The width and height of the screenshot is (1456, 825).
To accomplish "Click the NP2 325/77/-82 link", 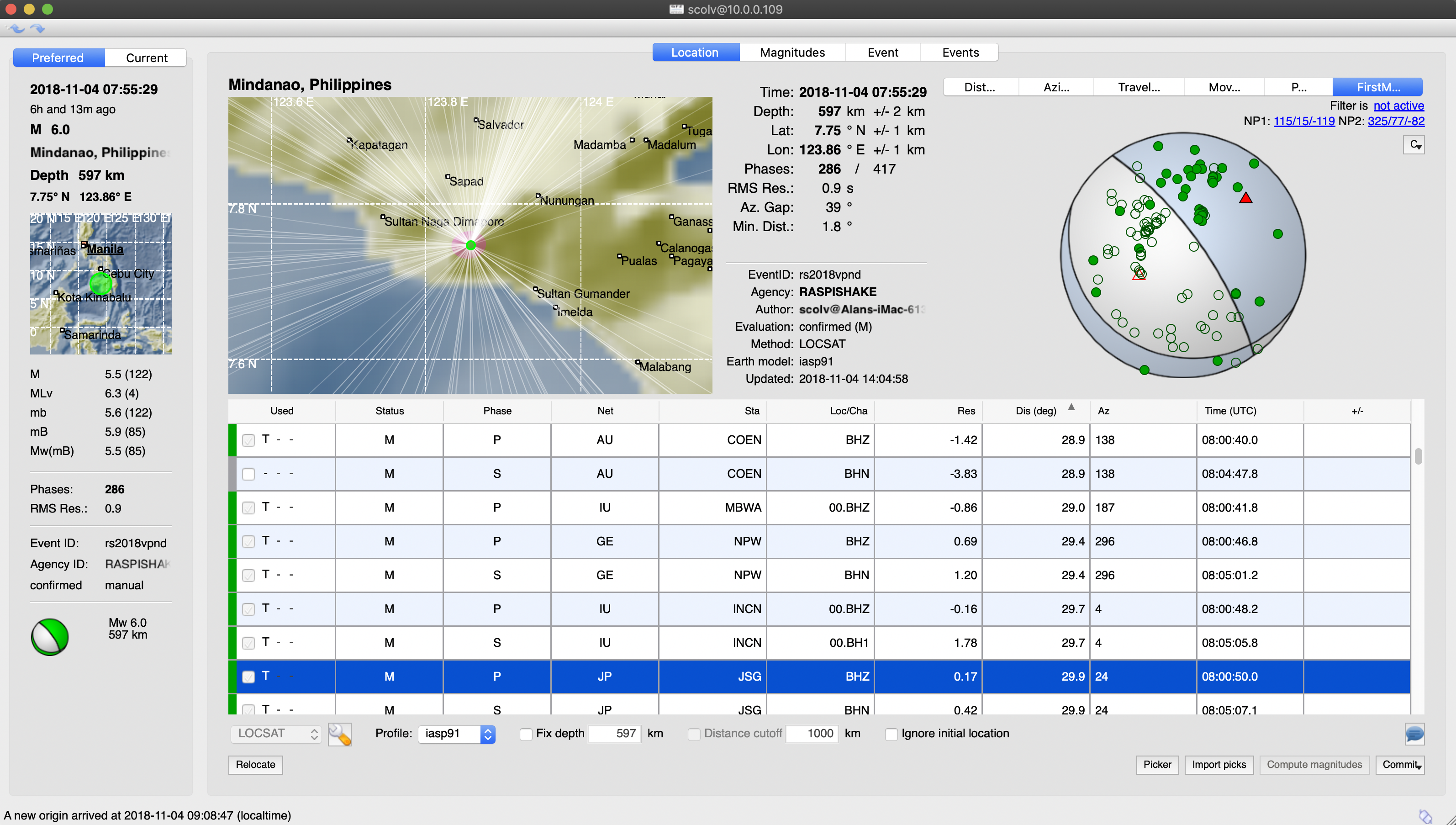I will (1396, 121).
